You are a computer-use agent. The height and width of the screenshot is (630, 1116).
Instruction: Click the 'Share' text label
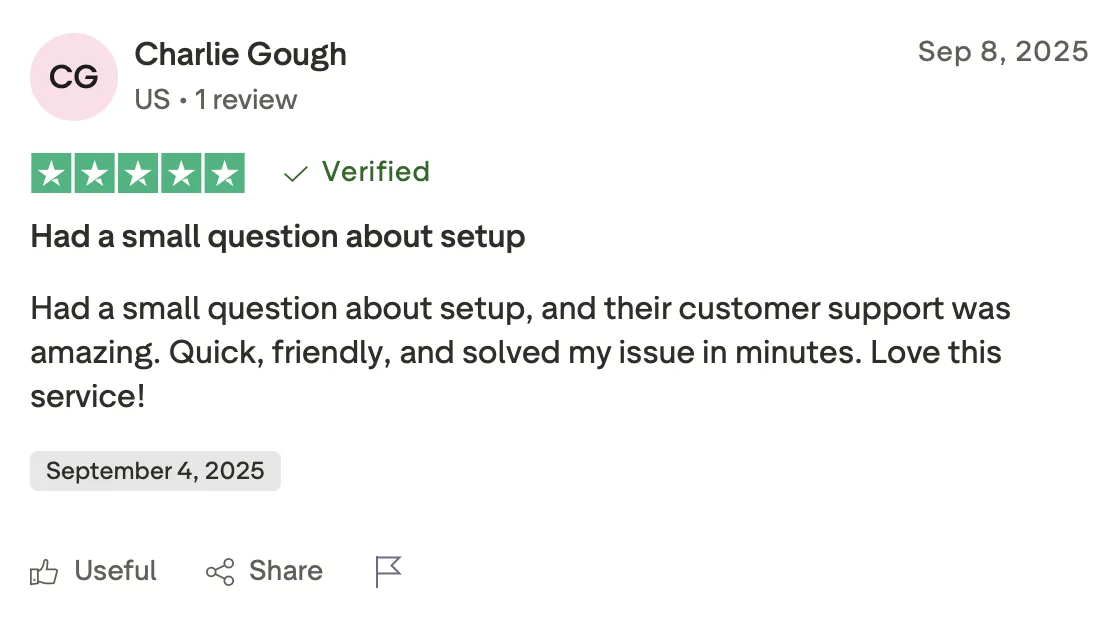[286, 571]
